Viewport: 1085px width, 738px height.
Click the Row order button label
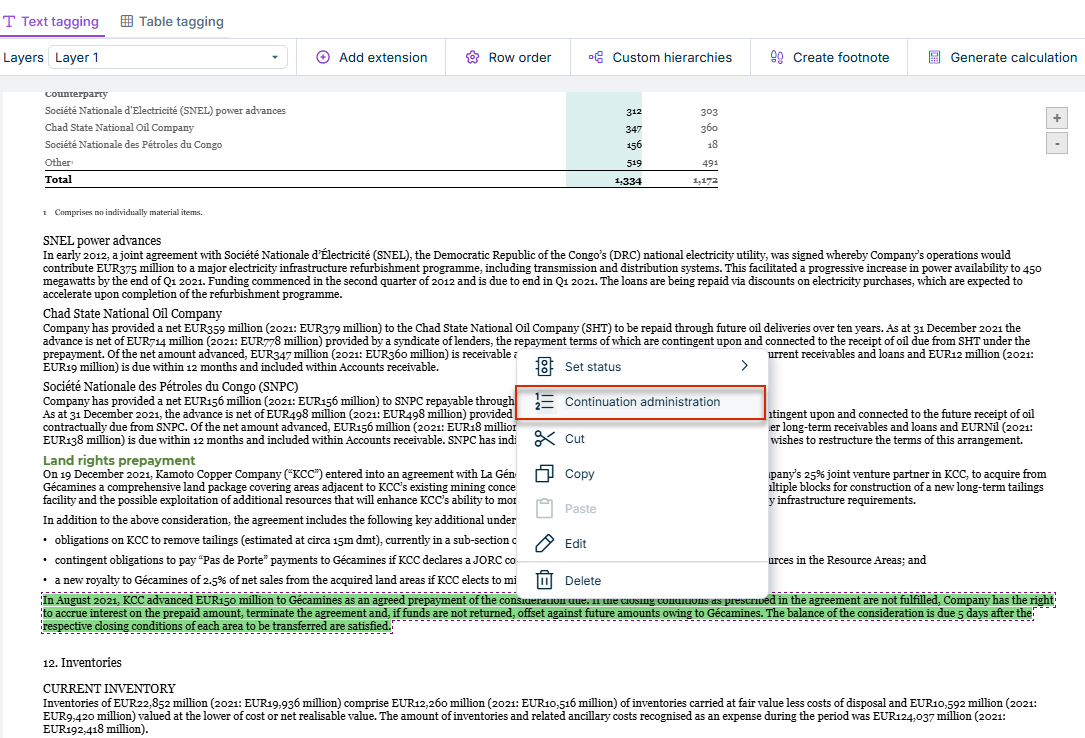click(x=520, y=57)
